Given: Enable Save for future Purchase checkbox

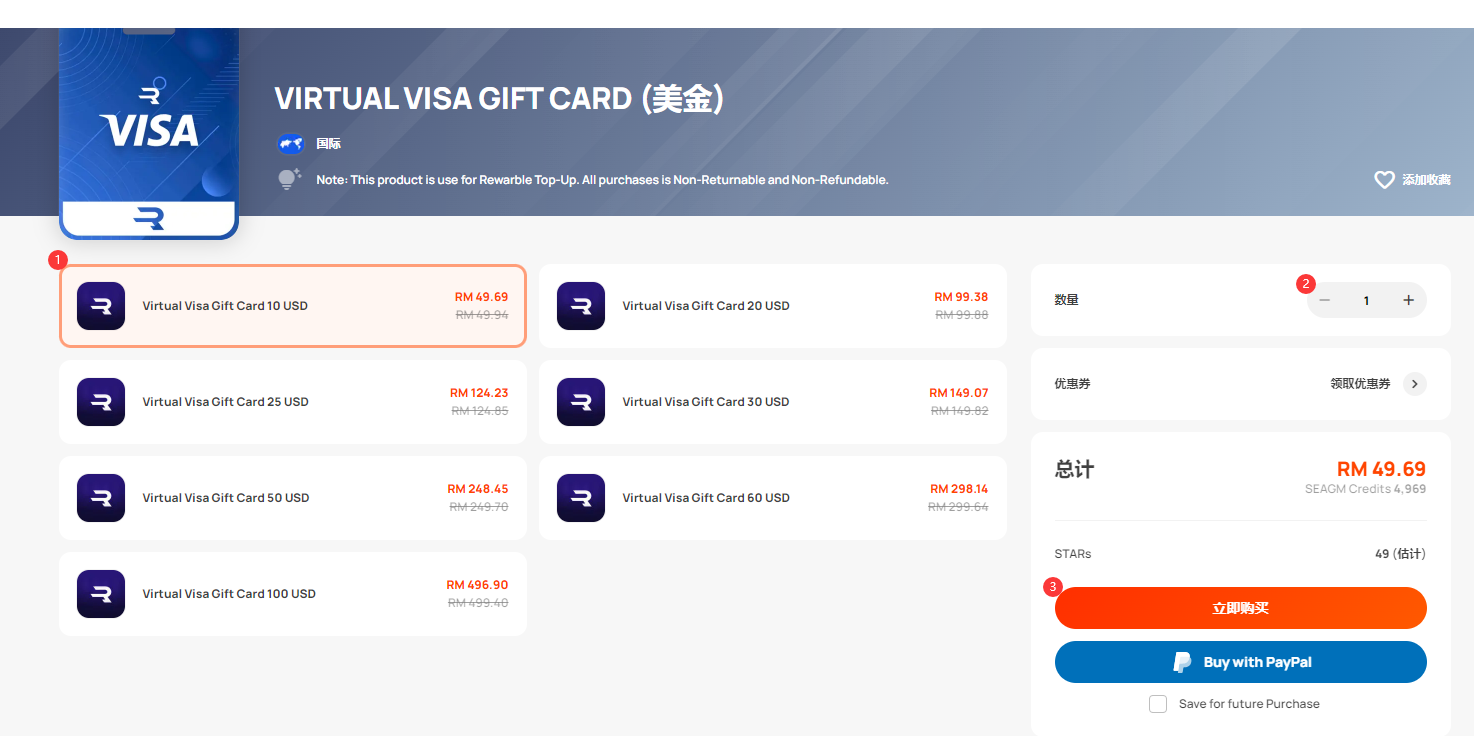Looking at the screenshot, I should coord(1158,704).
